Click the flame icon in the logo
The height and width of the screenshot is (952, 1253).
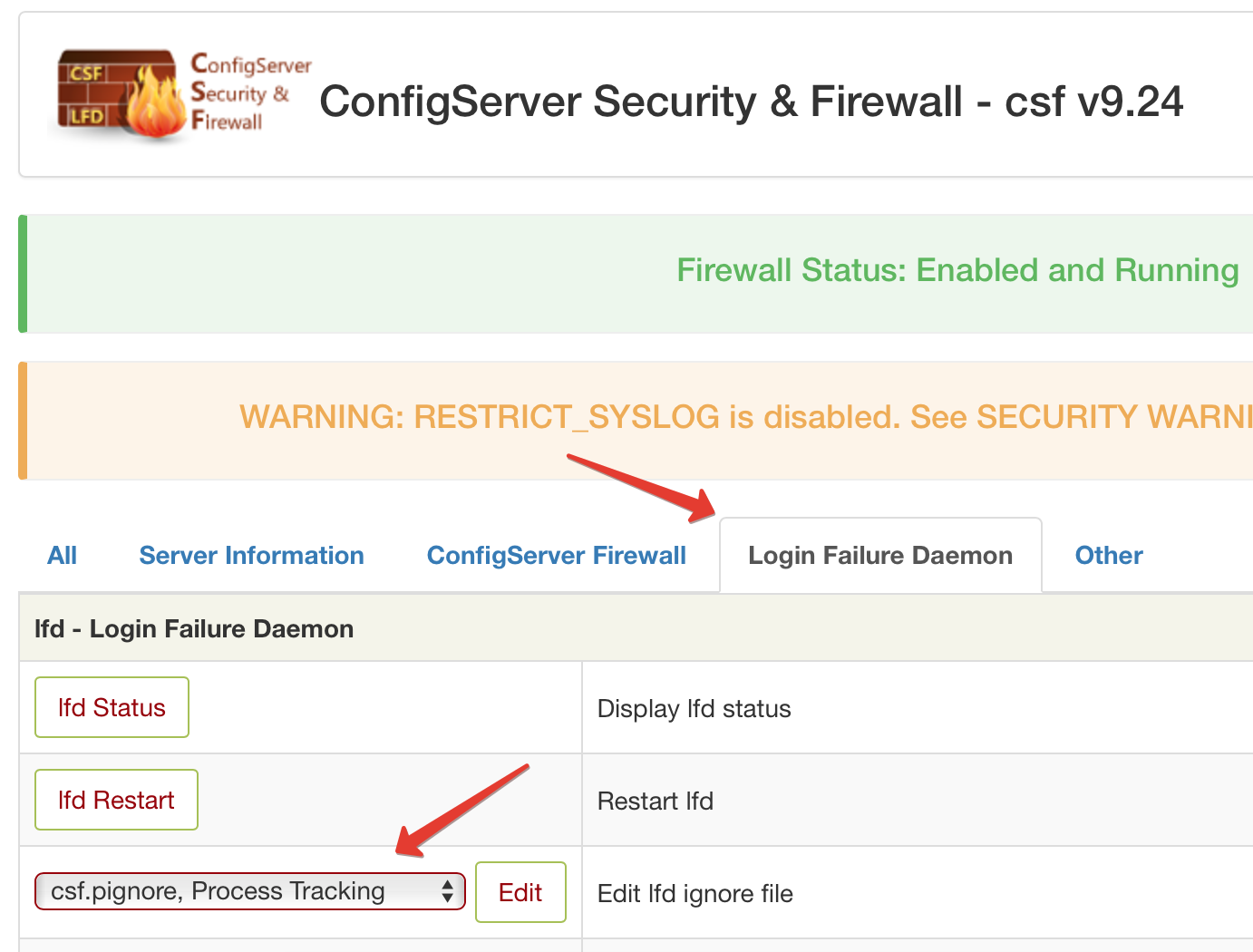(154, 102)
